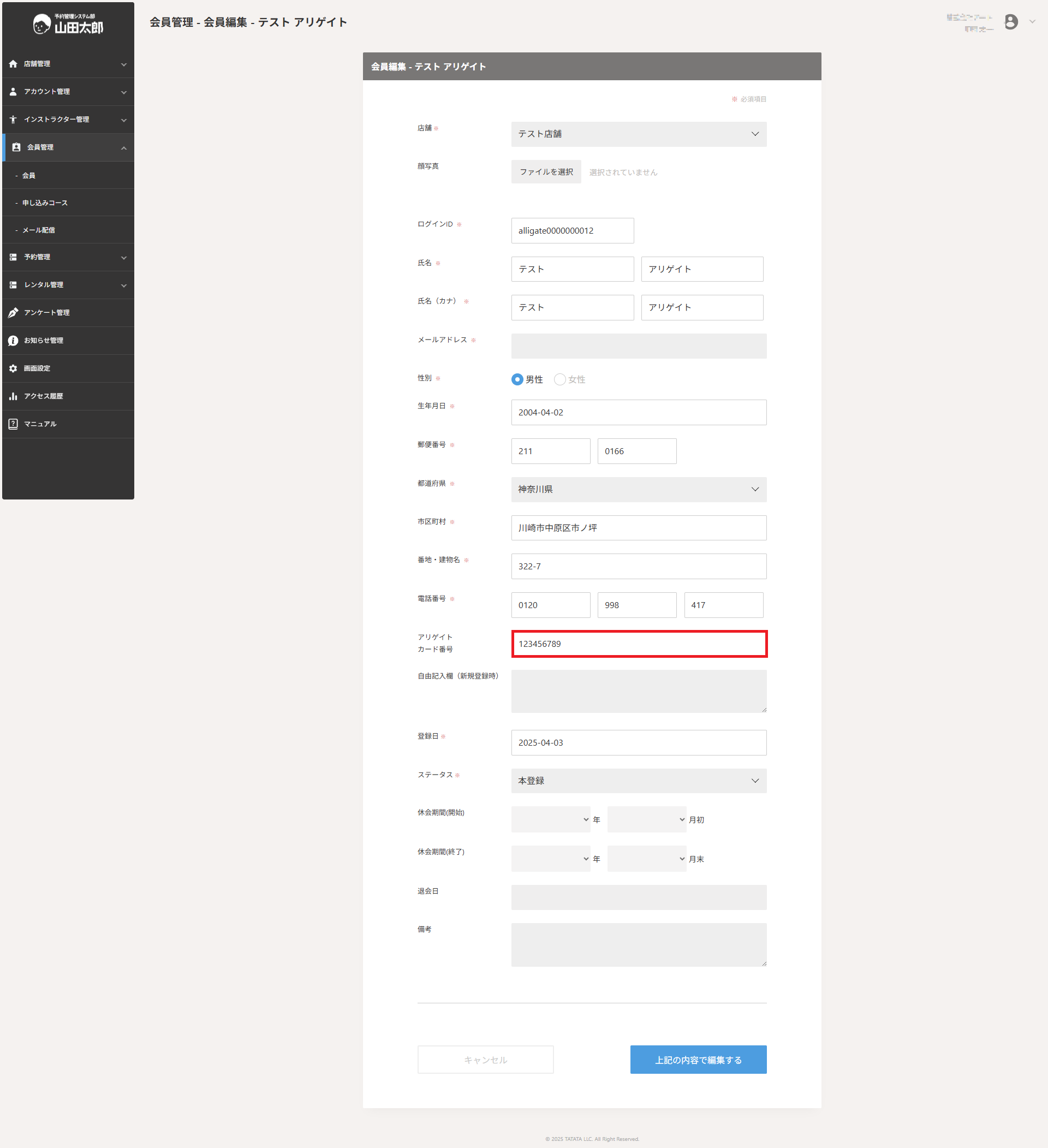Viewport: 1048px width, 1148px height.
Task: Click the 氏名（カナ） first field テスト
Action: [x=572, y=307]
